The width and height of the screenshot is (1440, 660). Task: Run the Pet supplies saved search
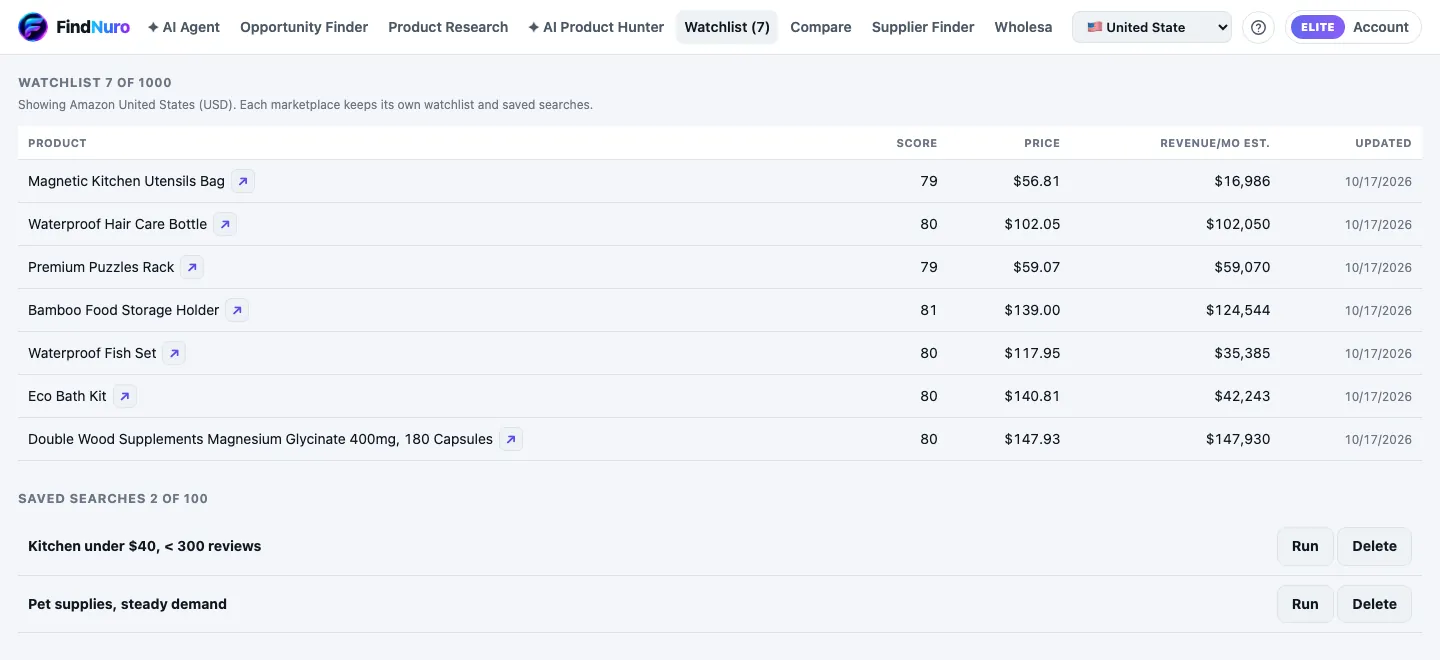point(1305,604)
